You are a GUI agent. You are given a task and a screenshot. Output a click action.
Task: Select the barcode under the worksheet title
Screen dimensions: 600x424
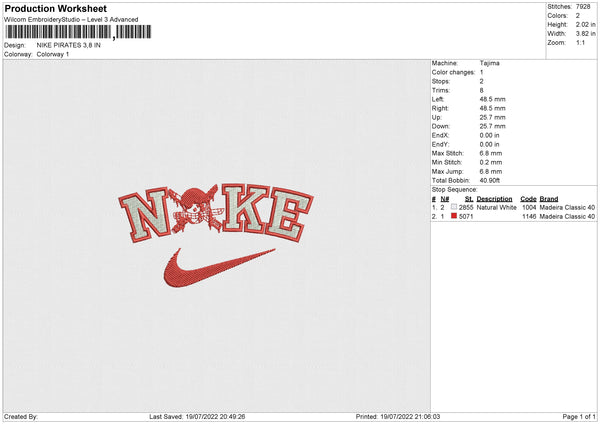pyautogui.click(x=78, y=32)
